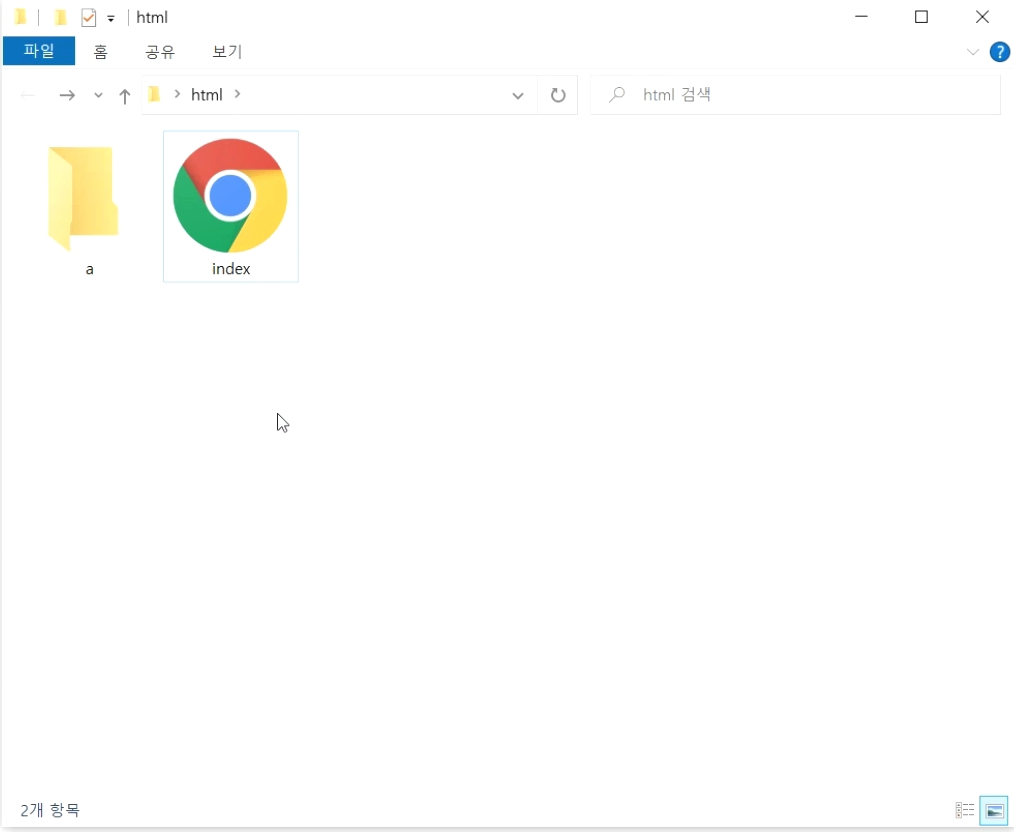Expand the chevron before html breadcrumb
Image resolution: width=1014 pixels, height=832 pixels.
click(x=177, y=94)
